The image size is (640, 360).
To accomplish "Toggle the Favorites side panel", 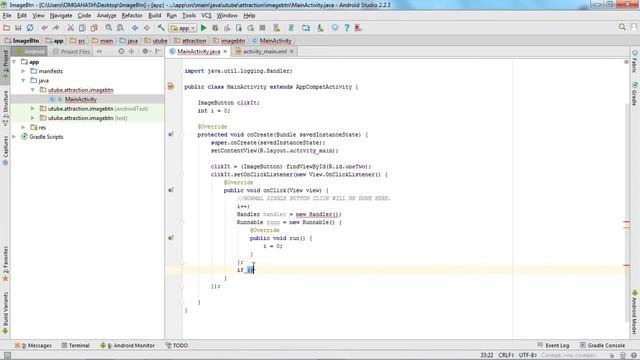I will tap(5, 264).
